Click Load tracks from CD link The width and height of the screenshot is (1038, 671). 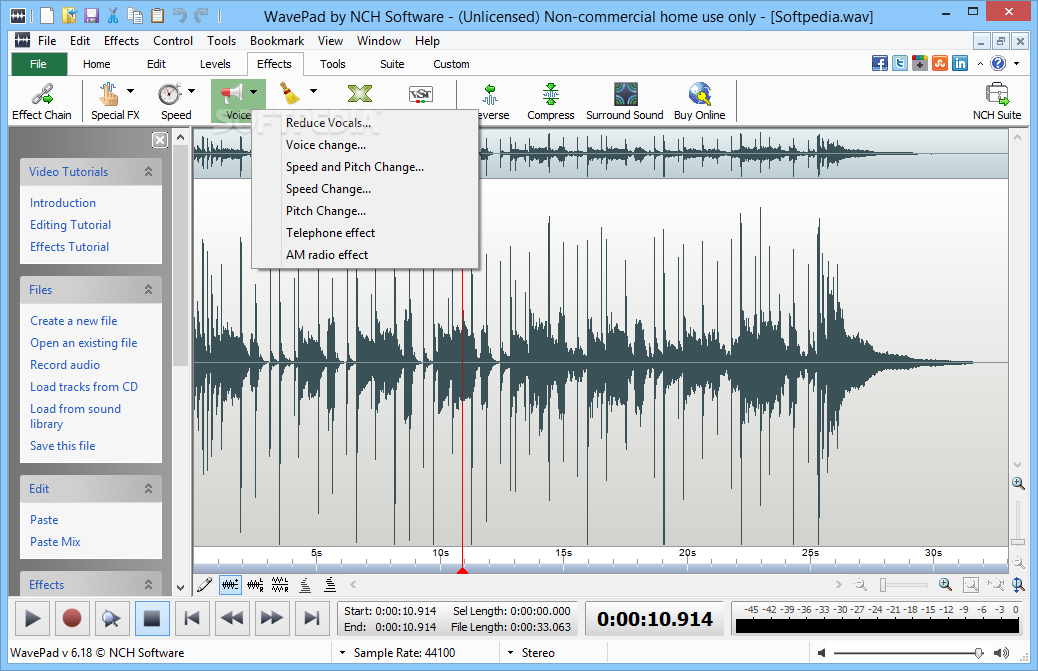pos(84,386)
